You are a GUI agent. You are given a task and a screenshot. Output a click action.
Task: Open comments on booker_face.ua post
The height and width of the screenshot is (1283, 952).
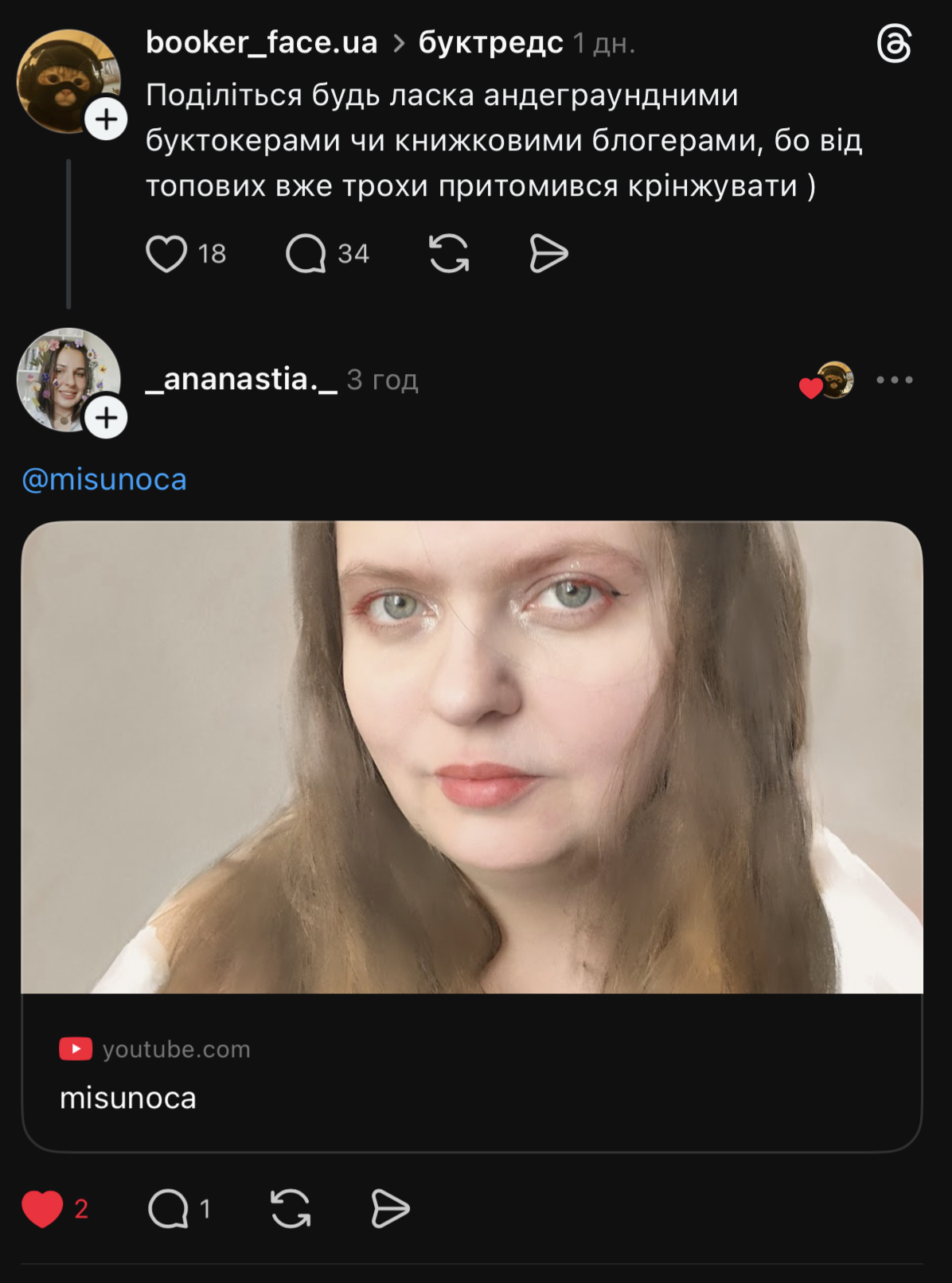point(306,254)
